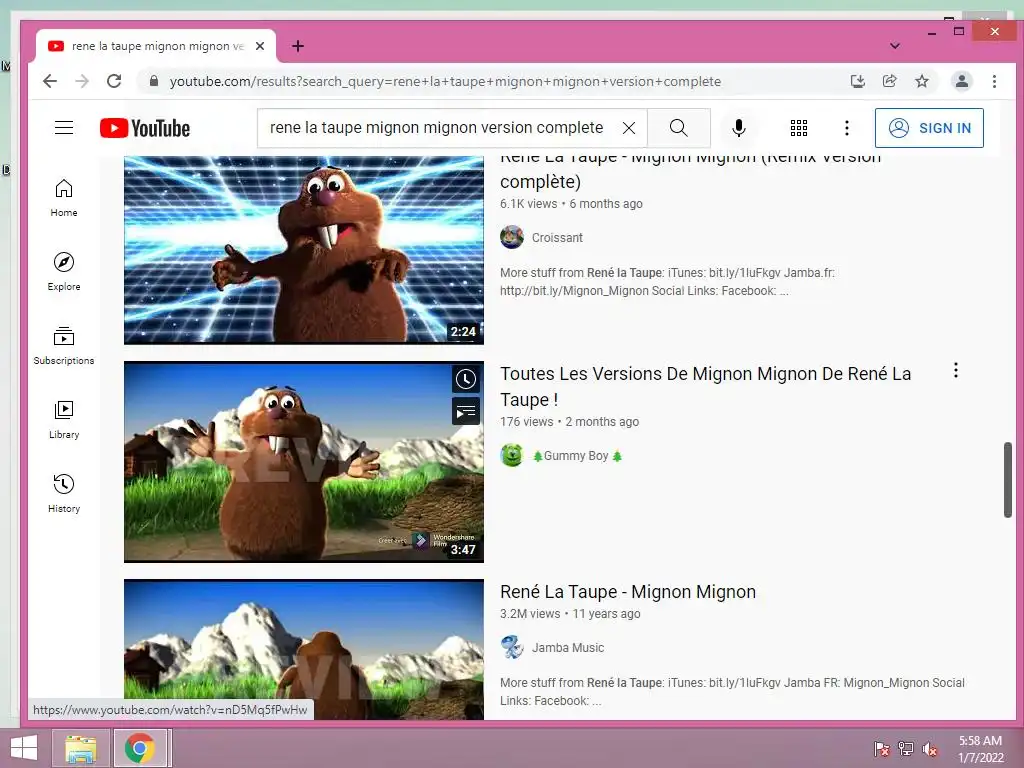Click the browser address bar URL
Screen dimensions: 1024x768
click(445, 81)
